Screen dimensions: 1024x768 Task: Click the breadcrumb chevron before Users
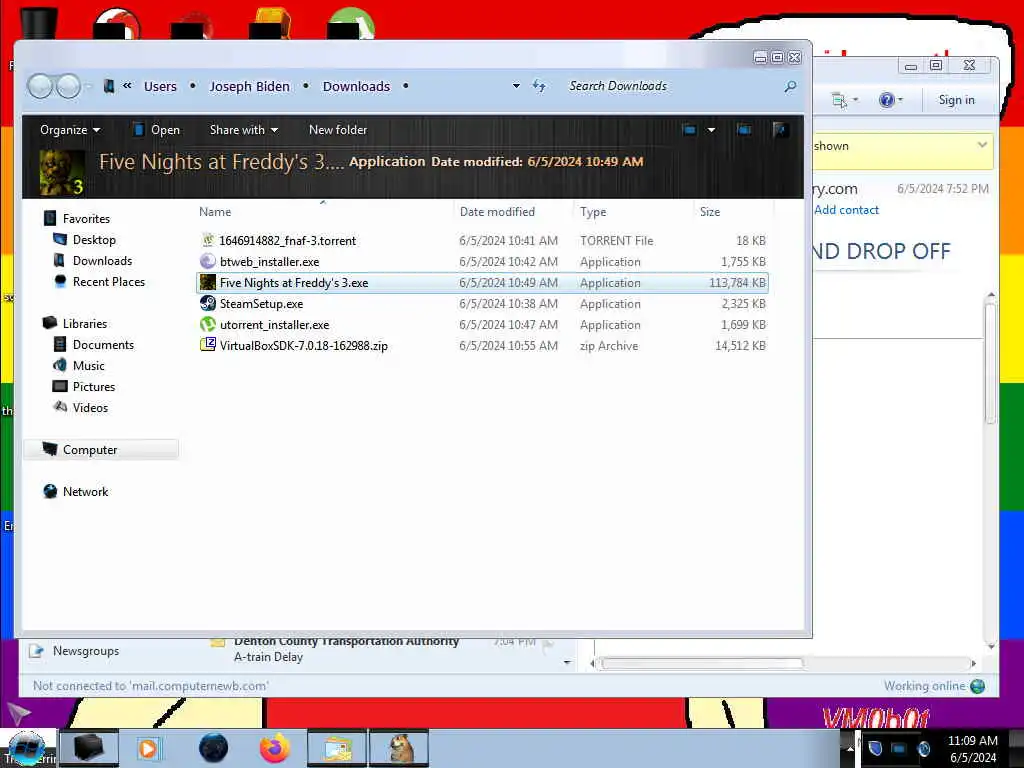[127, 86]
